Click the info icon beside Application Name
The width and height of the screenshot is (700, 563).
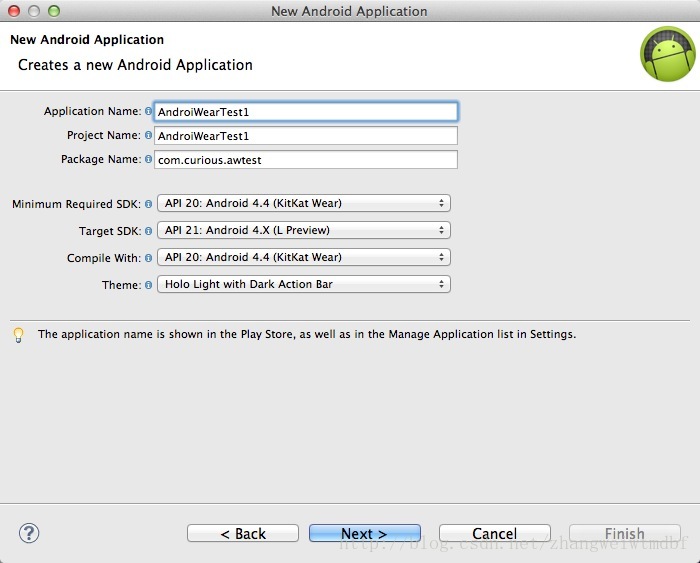[x=148, y=111]
